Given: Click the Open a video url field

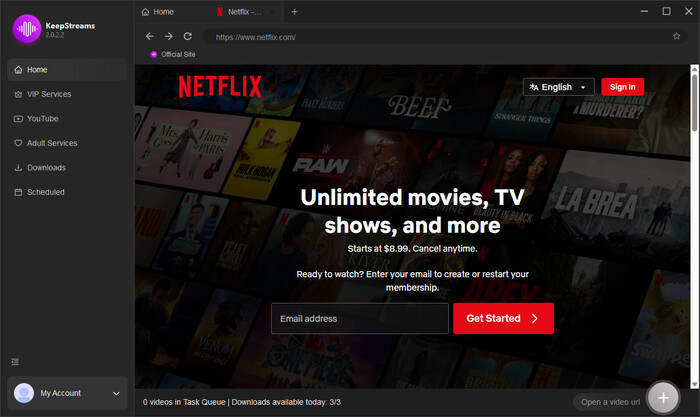Looking at the screenshot, I should click(x=610, y=402).
